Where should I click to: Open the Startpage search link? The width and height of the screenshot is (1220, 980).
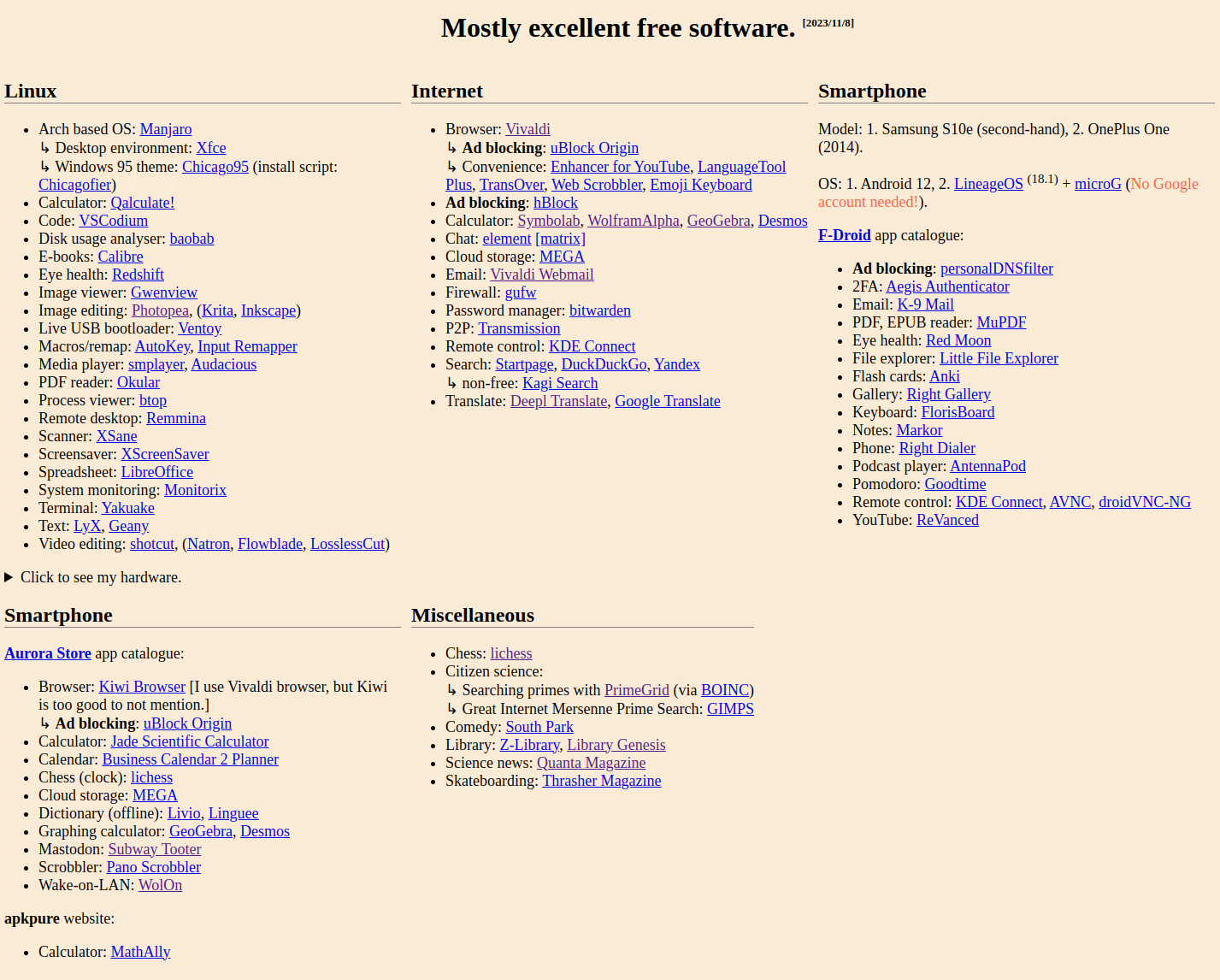coord(525,364)
